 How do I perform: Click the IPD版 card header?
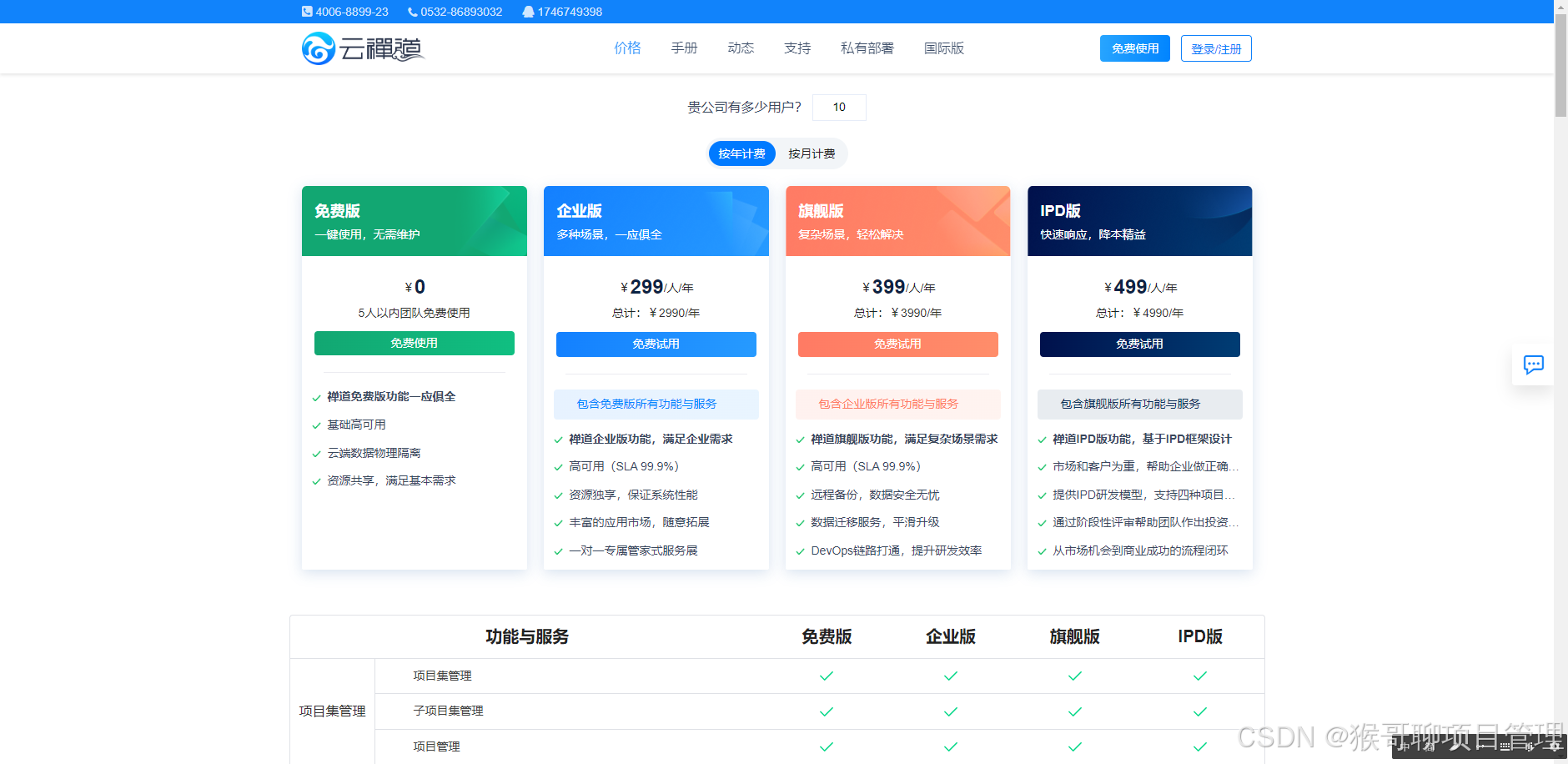click(x=1140, y=221)
